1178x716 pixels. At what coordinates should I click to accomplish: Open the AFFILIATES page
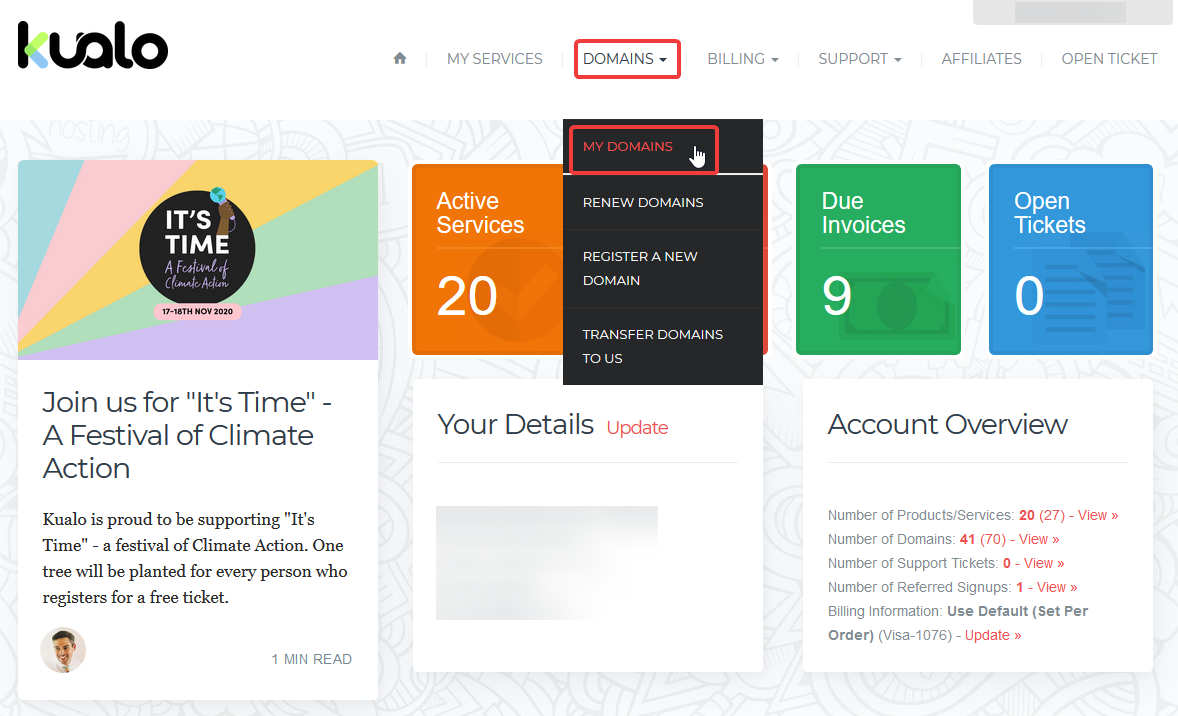point(981,59)
